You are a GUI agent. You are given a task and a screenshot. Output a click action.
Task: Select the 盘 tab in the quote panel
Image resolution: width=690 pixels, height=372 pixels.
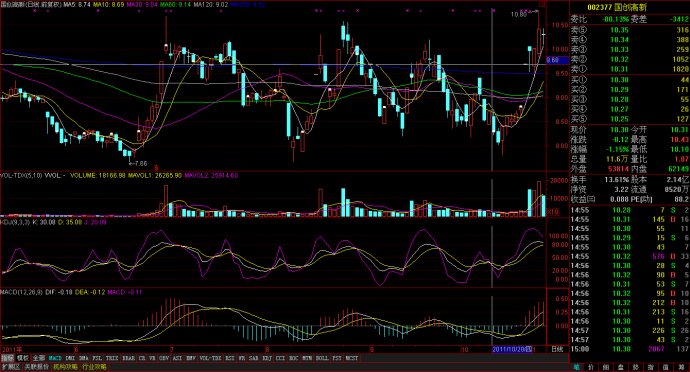[x=621, y=367]
